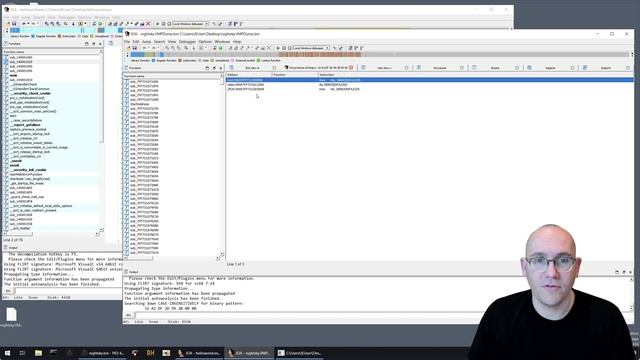Screen dimensions: 640x360
Task: Switch to the IDA View-A tab
Action: point(252,68)
